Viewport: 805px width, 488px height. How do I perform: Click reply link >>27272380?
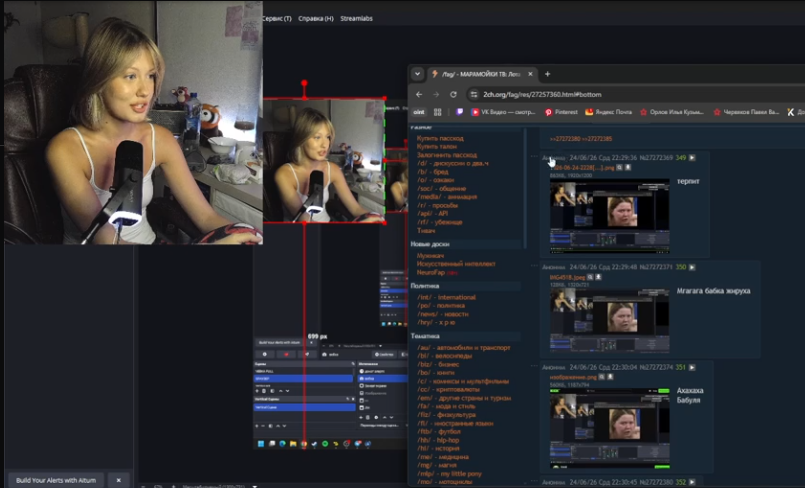pyautogui.click(x=565, y=139)
